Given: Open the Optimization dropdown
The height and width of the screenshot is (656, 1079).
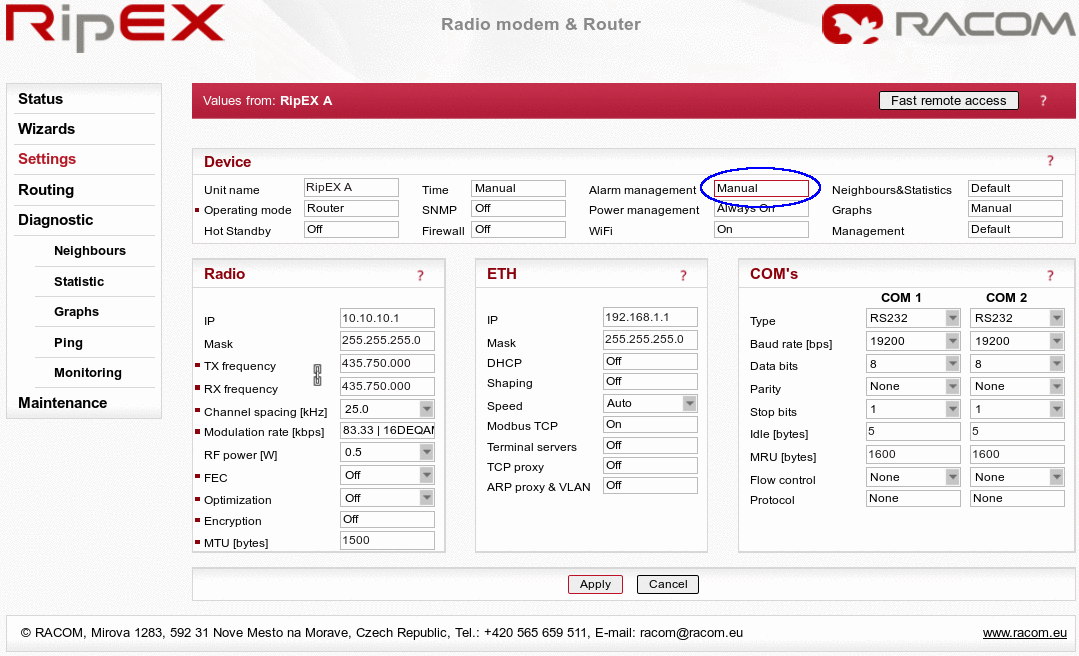Looking at the screenshot, I should point(387,498).
